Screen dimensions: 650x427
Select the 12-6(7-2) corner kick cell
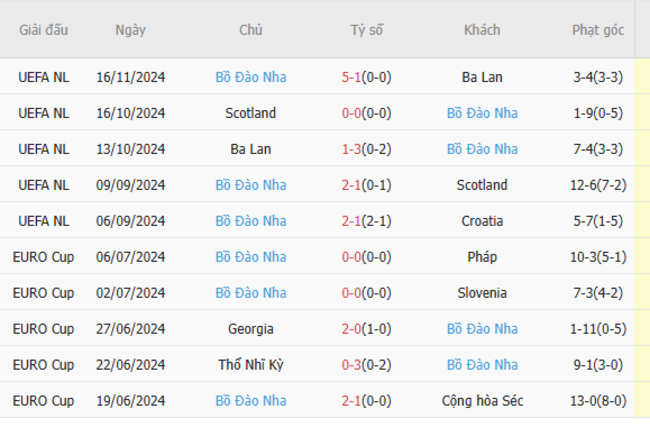(x=598, y=185)
